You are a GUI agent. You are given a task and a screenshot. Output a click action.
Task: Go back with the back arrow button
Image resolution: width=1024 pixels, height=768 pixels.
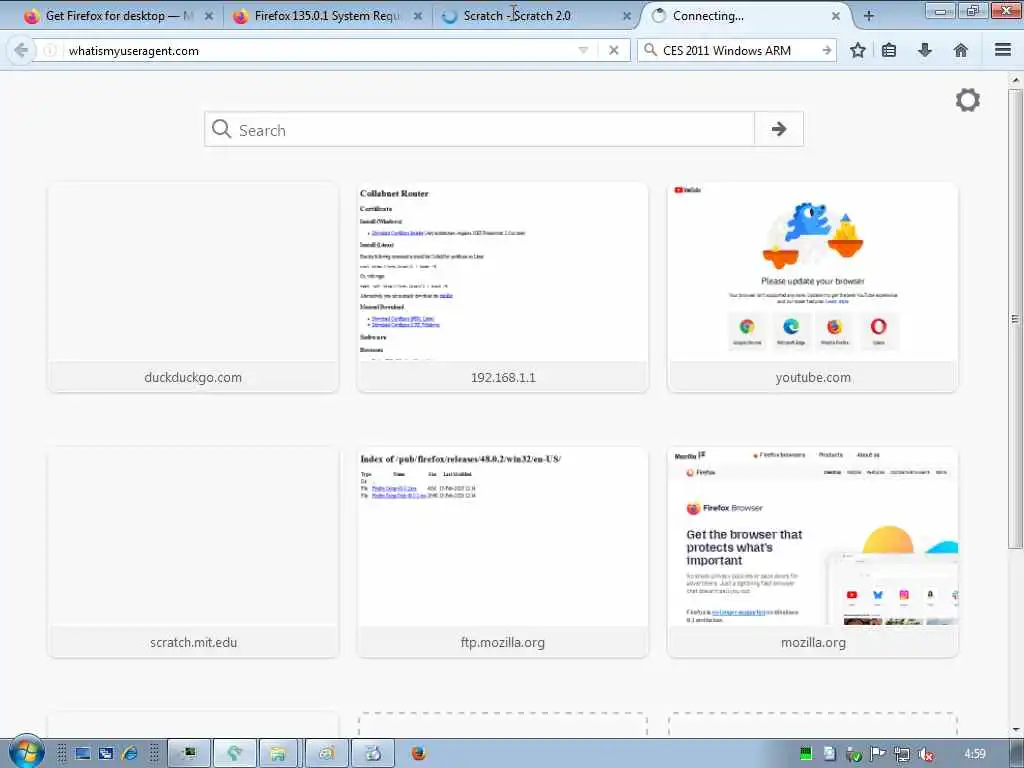coord(21,50)
